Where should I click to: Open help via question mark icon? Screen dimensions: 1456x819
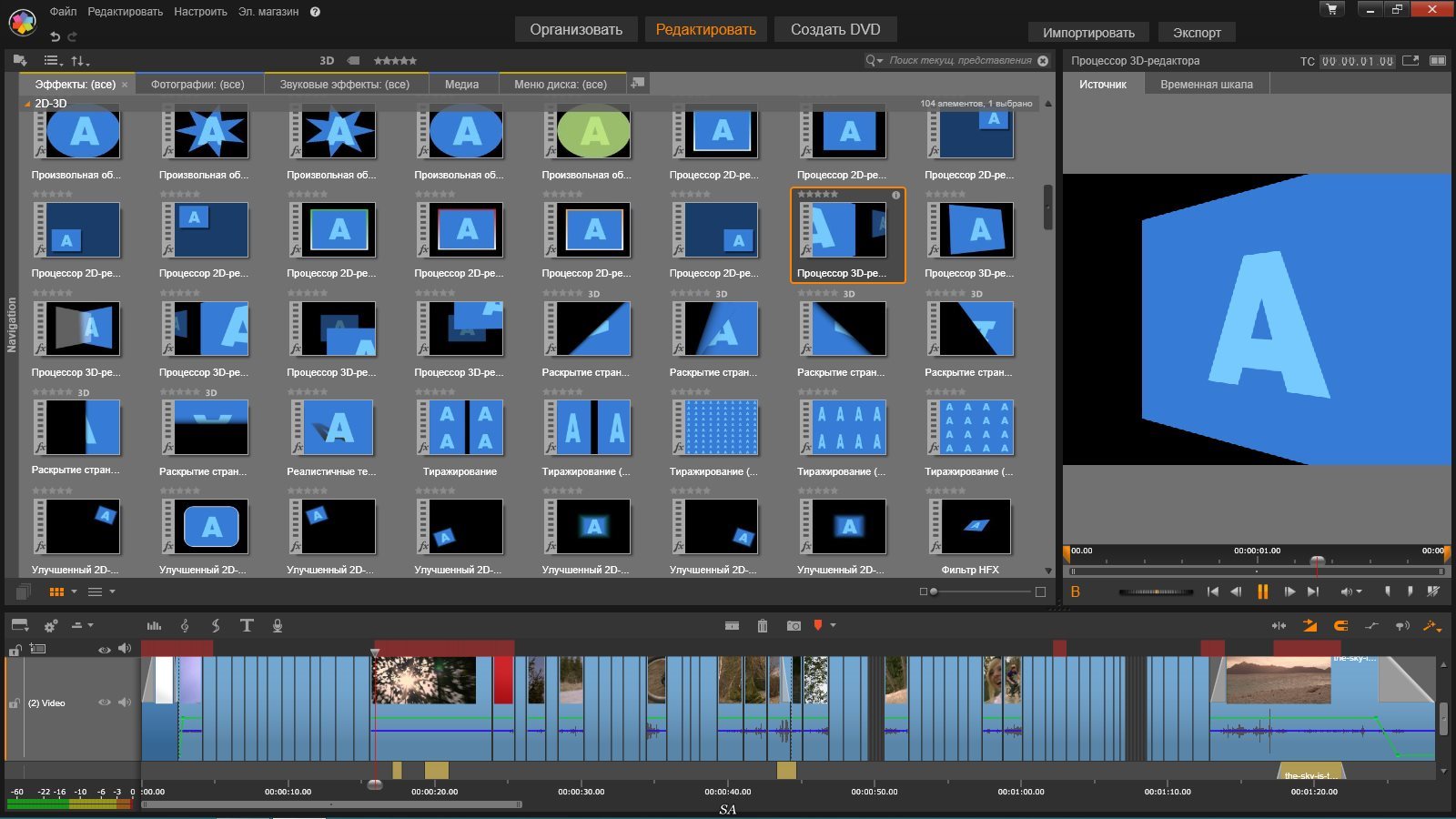coord(315,12)
